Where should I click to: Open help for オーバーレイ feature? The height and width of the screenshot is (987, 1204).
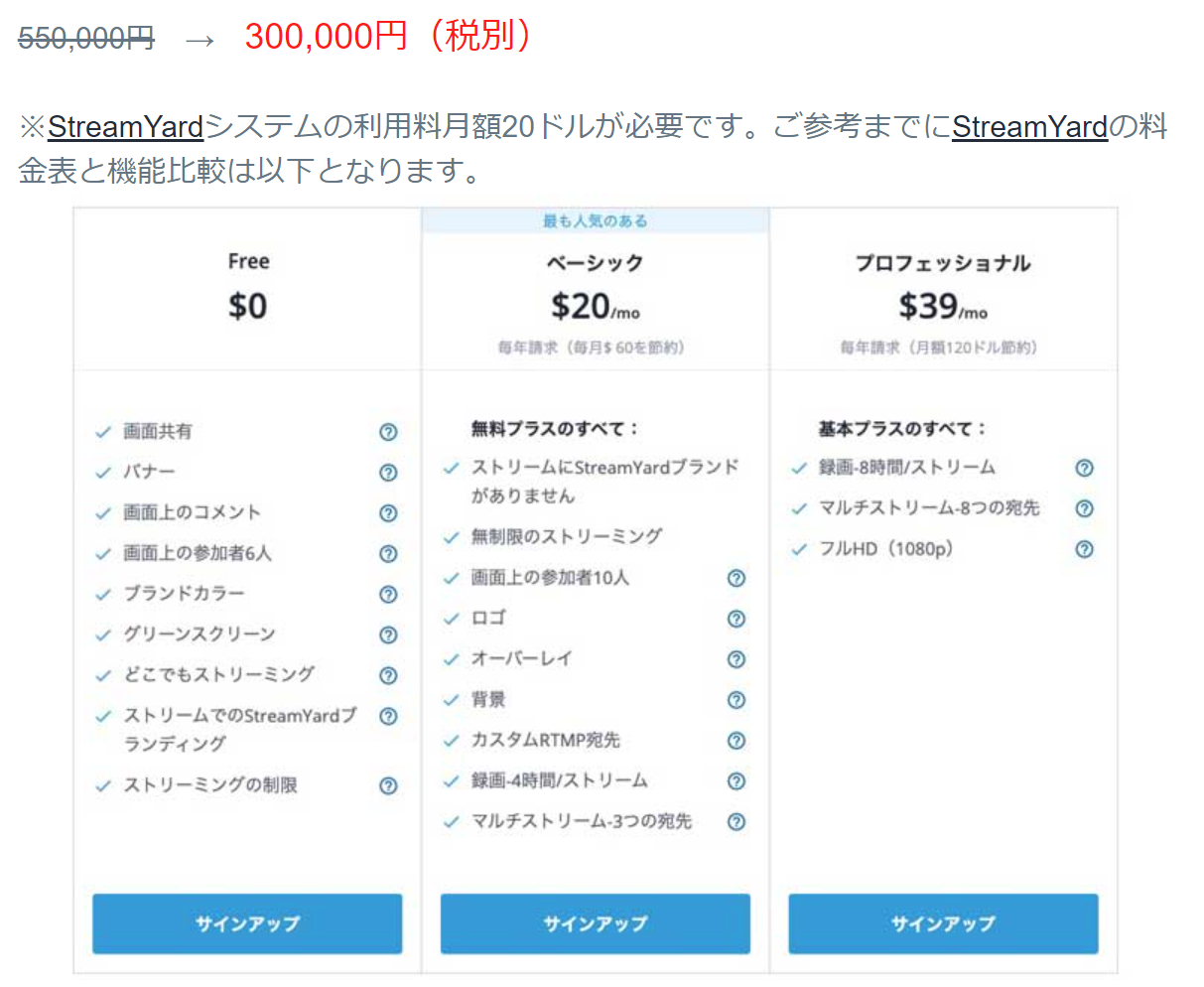[x=736, y=659]
